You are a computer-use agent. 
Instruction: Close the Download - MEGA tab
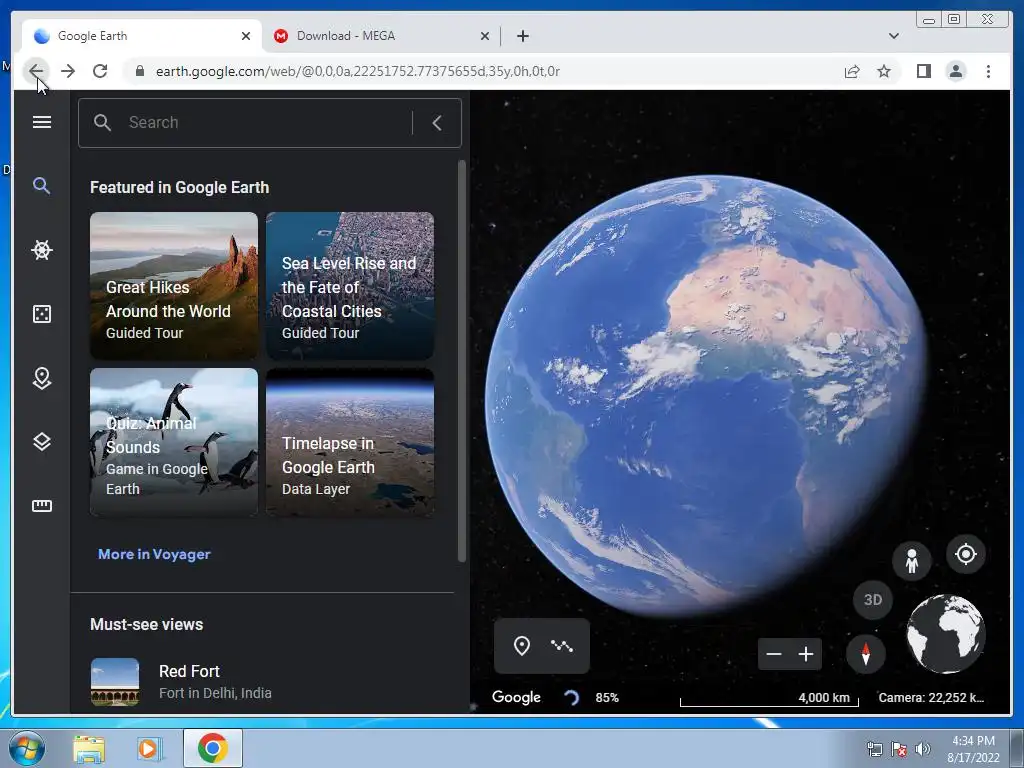[485, 36]
